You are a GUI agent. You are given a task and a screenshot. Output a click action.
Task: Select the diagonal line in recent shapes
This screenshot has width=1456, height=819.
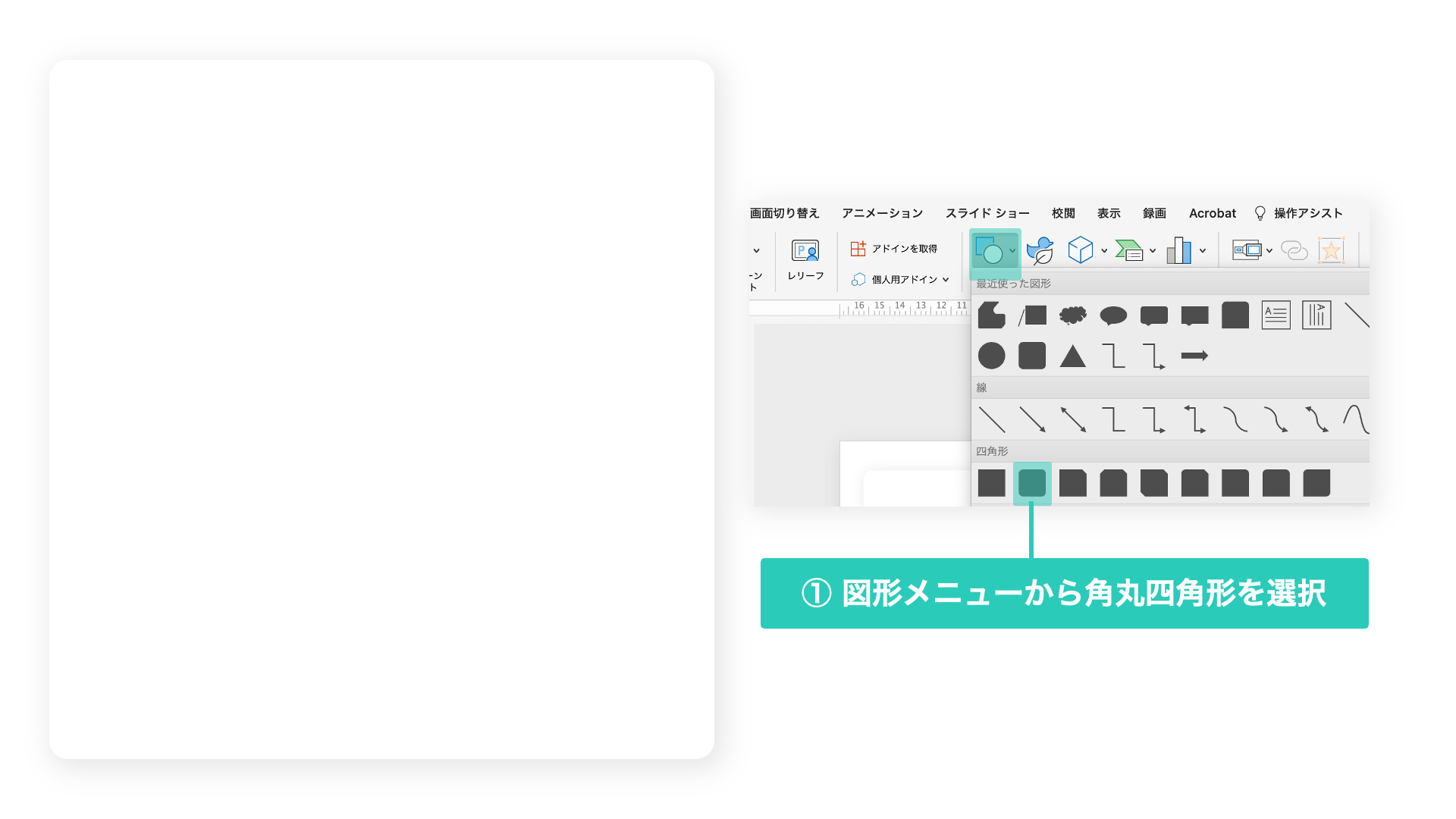1356,315
